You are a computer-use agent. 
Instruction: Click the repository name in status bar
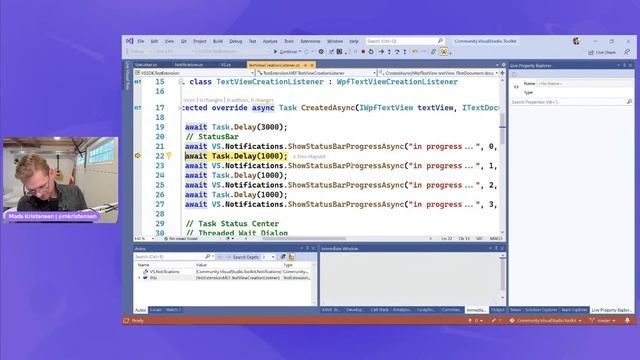(x=545, y=320)
